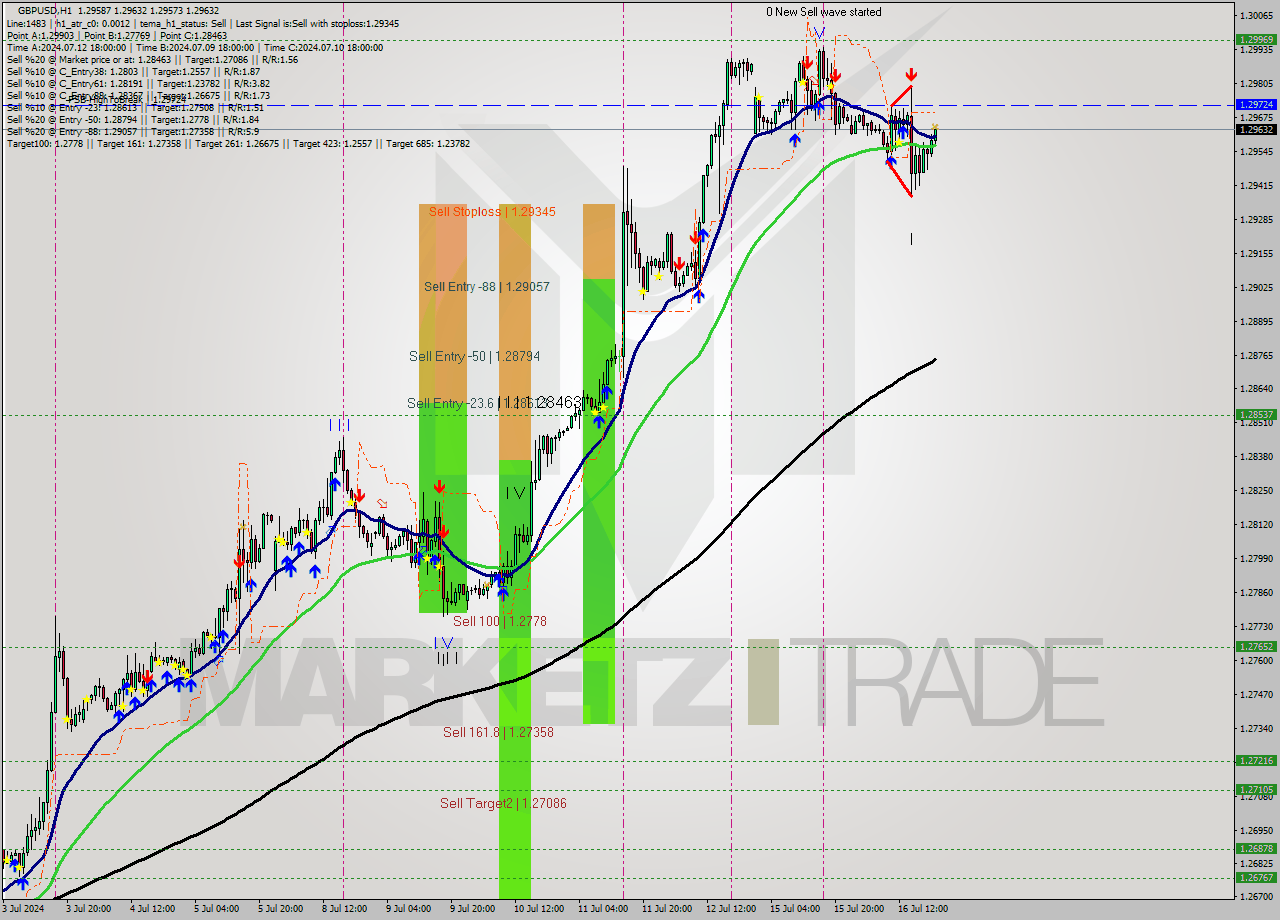Screen dimensions: 1280x920
Task: Click the 1.28380 price axis value
Action: coord(1257,457)
